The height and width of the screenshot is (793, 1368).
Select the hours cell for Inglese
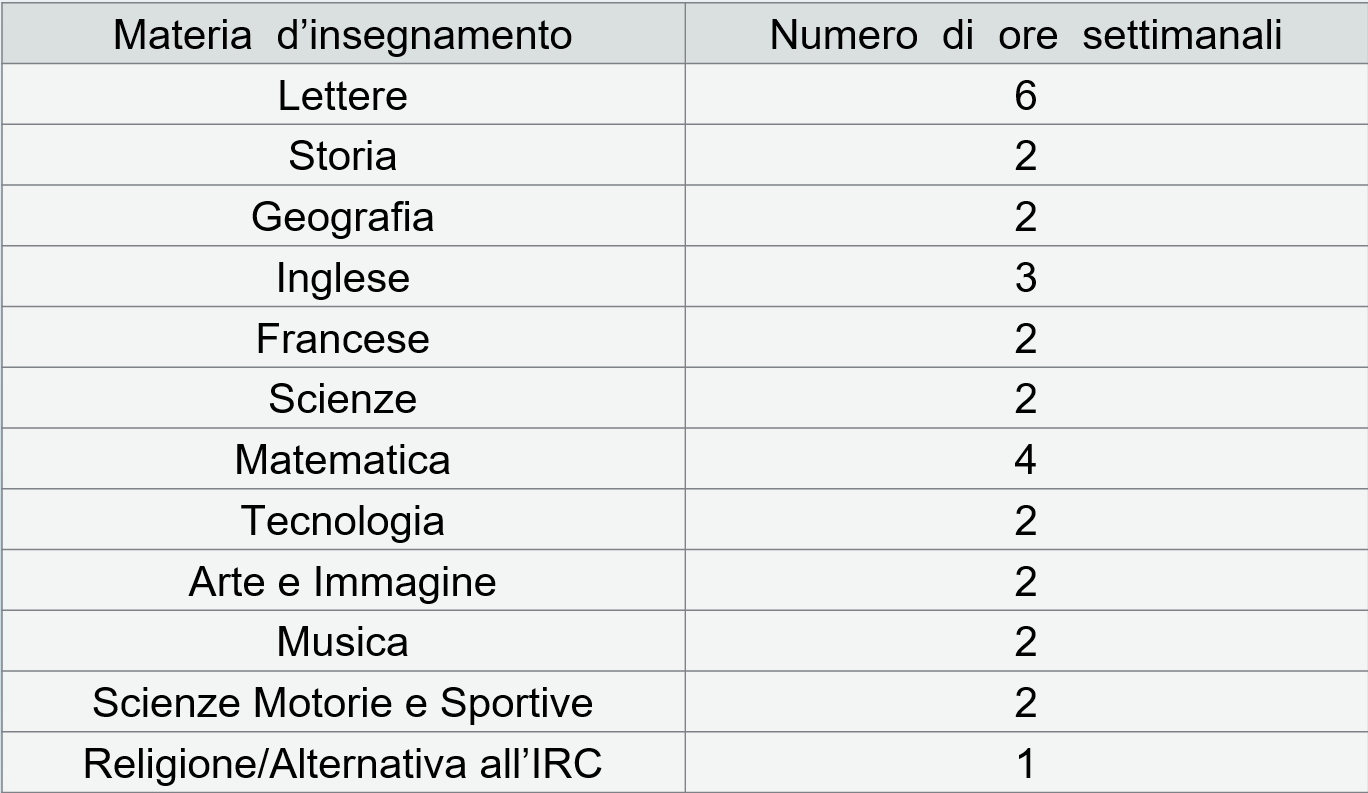tap(1025, 278)
